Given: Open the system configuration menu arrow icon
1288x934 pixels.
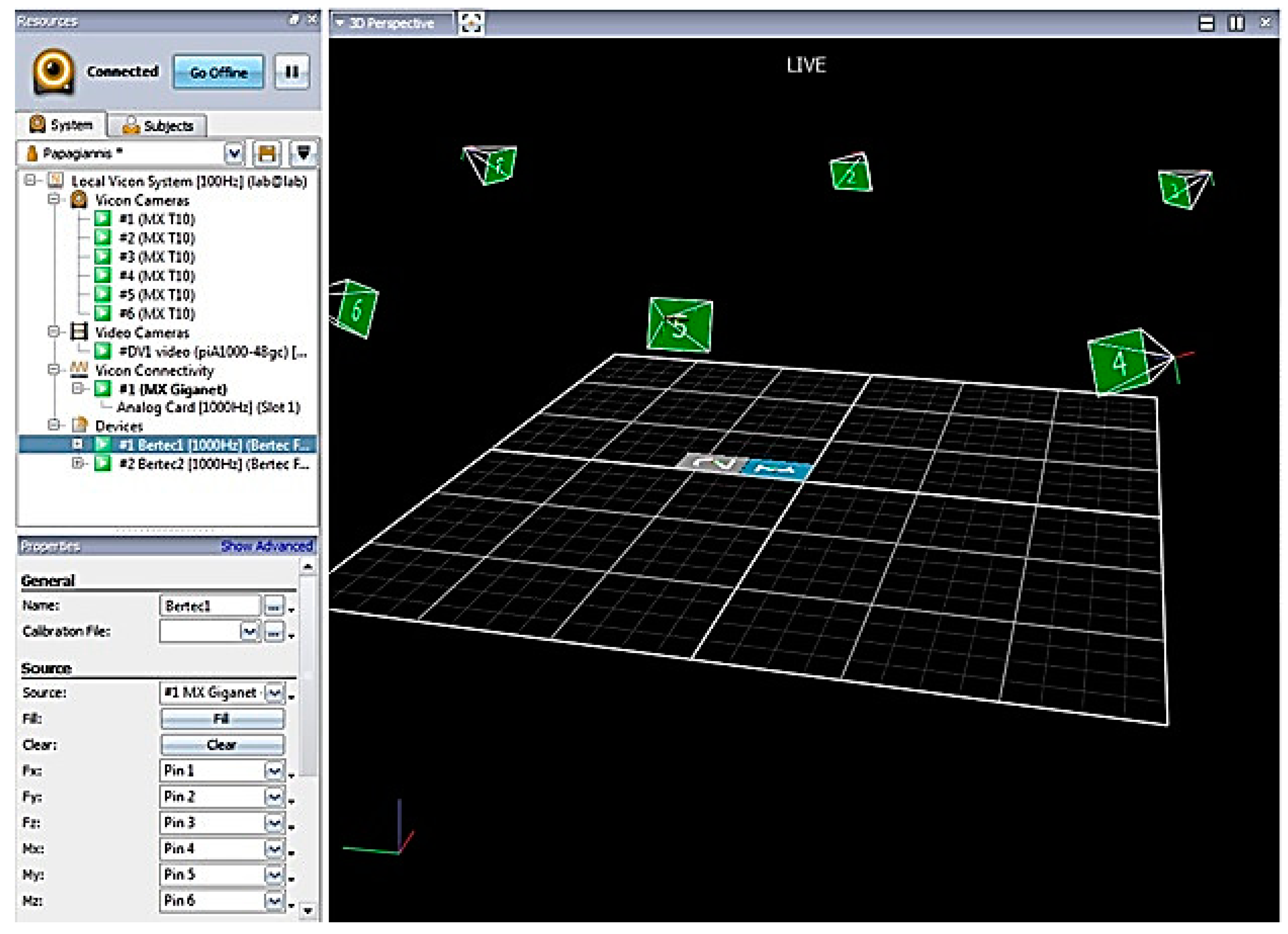Looking at the screenshot, I should click(x=304, y=153).
